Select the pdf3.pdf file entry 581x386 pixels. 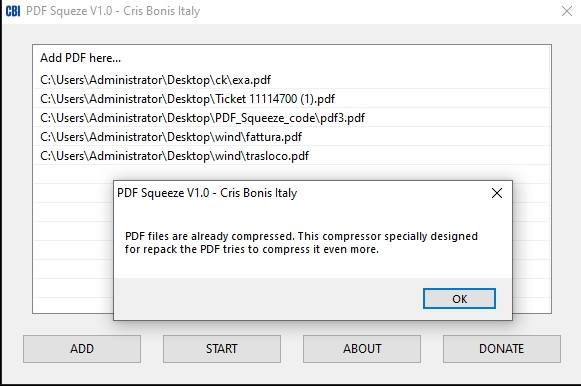291,118
